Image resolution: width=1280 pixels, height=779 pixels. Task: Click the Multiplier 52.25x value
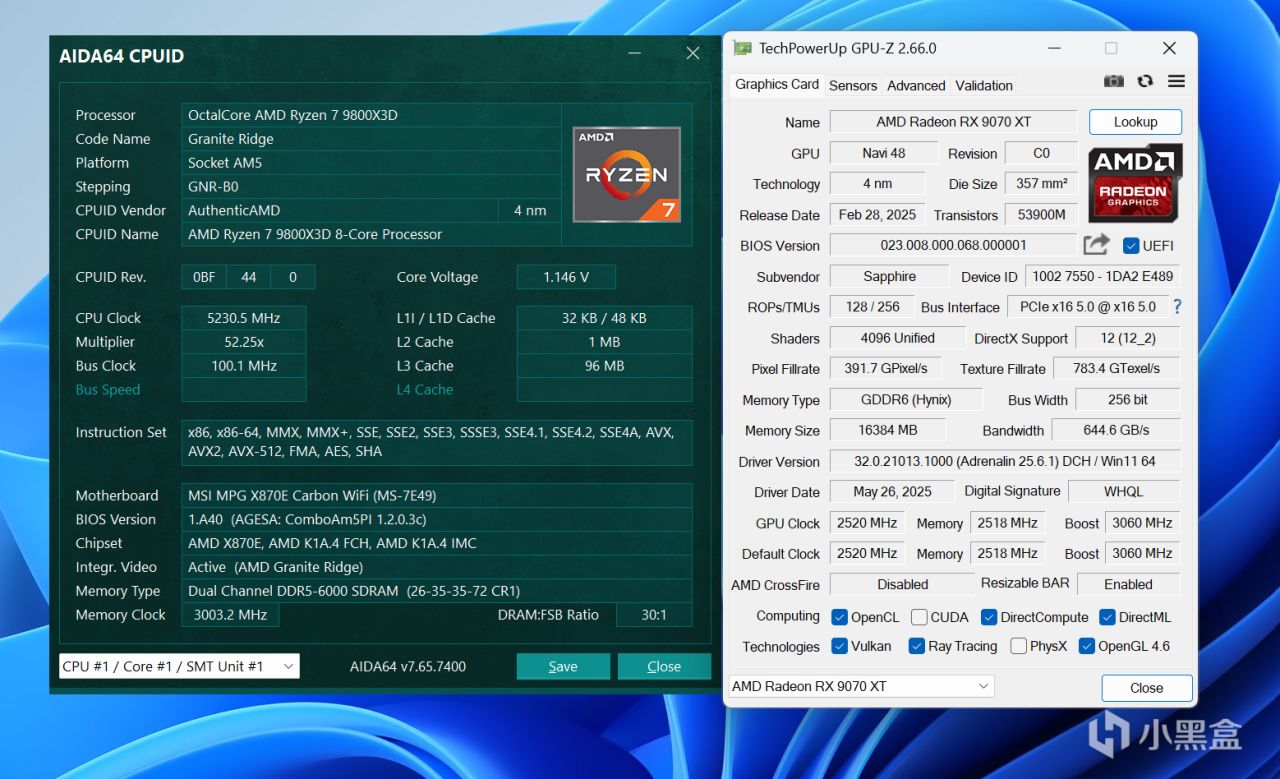tap(244, 342)
